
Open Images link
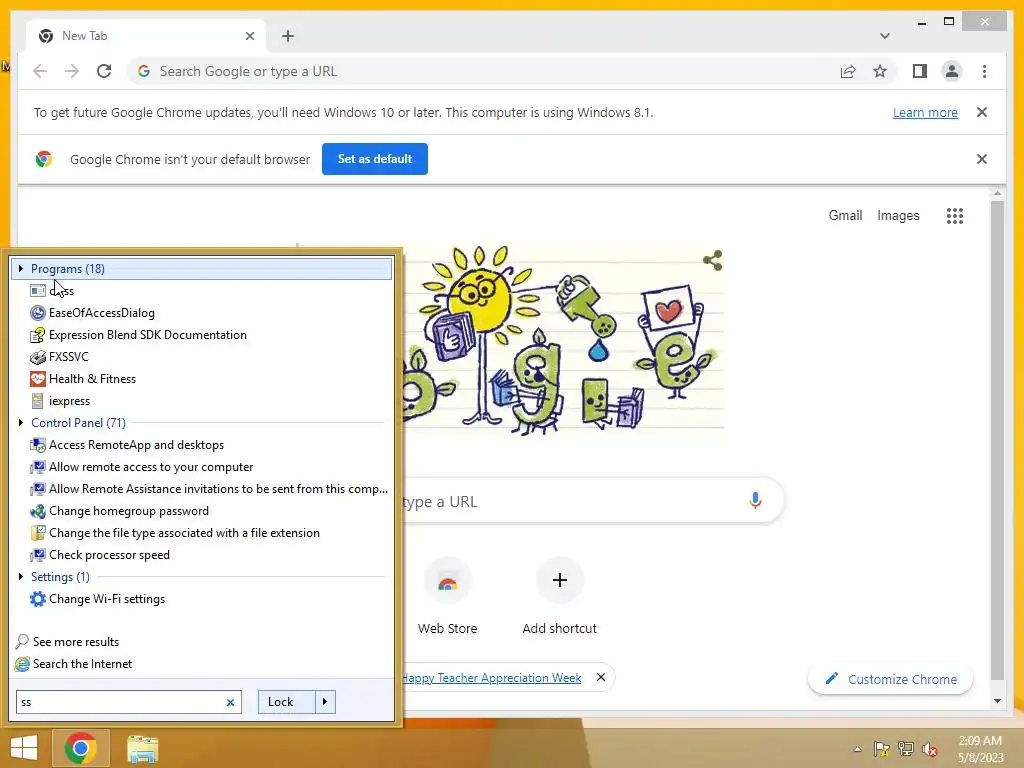(x=898, y=216)
